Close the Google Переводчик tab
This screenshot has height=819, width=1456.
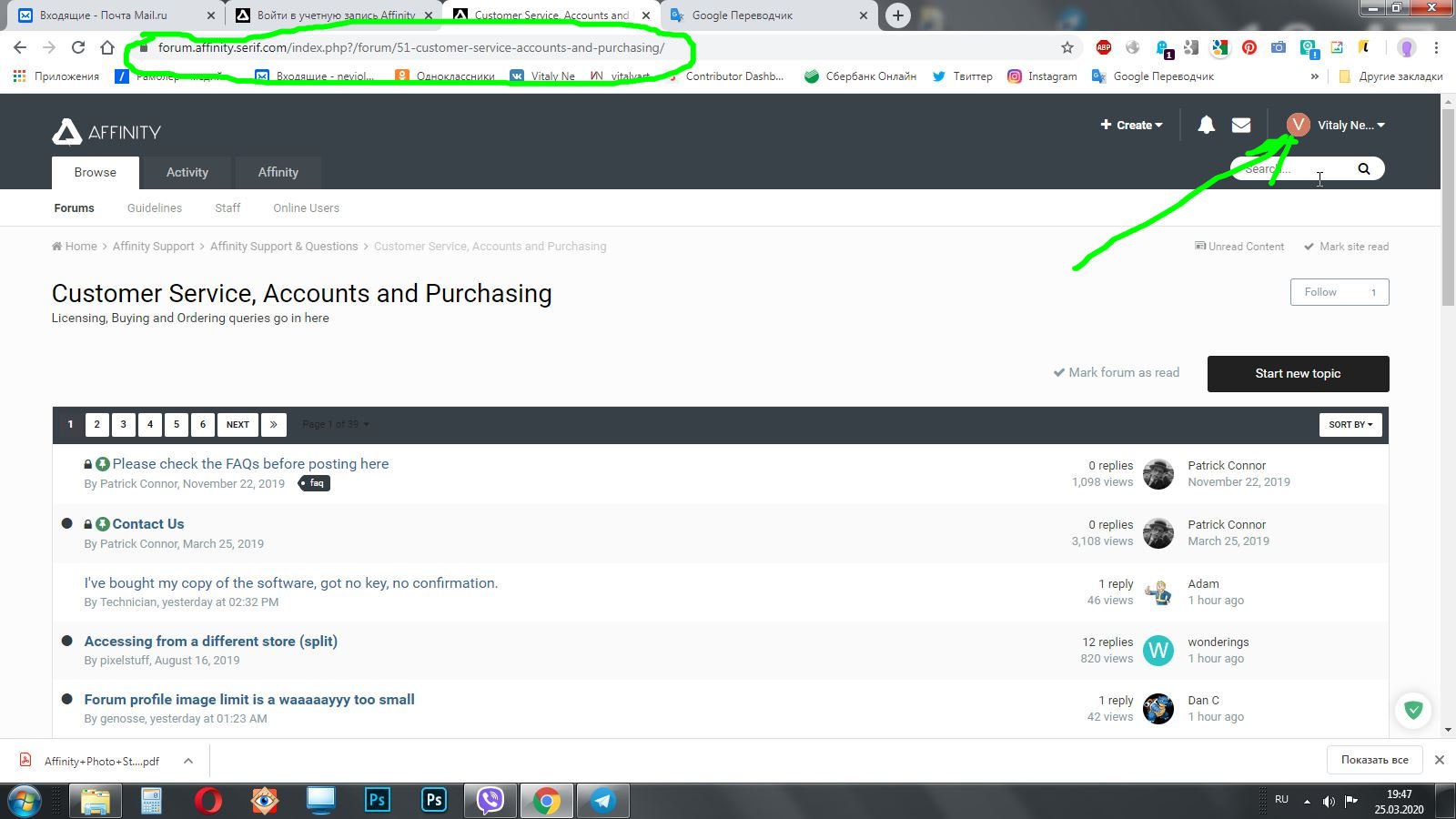tap(864, 15)
